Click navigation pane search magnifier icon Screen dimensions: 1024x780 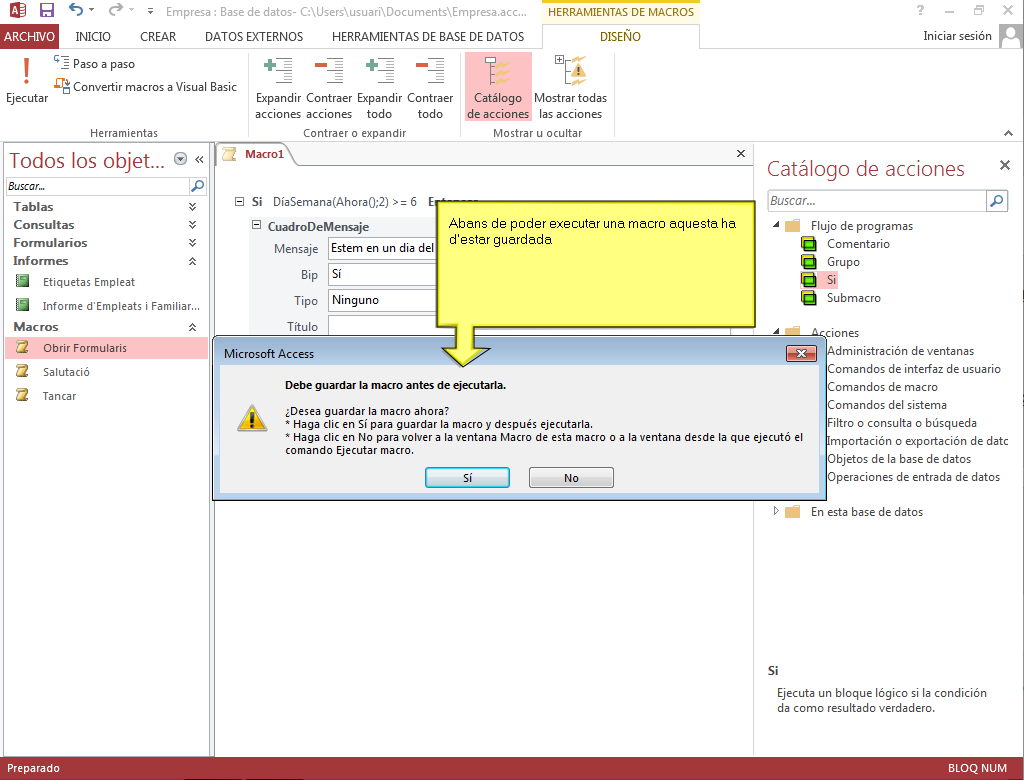click(x=197, y=186)
